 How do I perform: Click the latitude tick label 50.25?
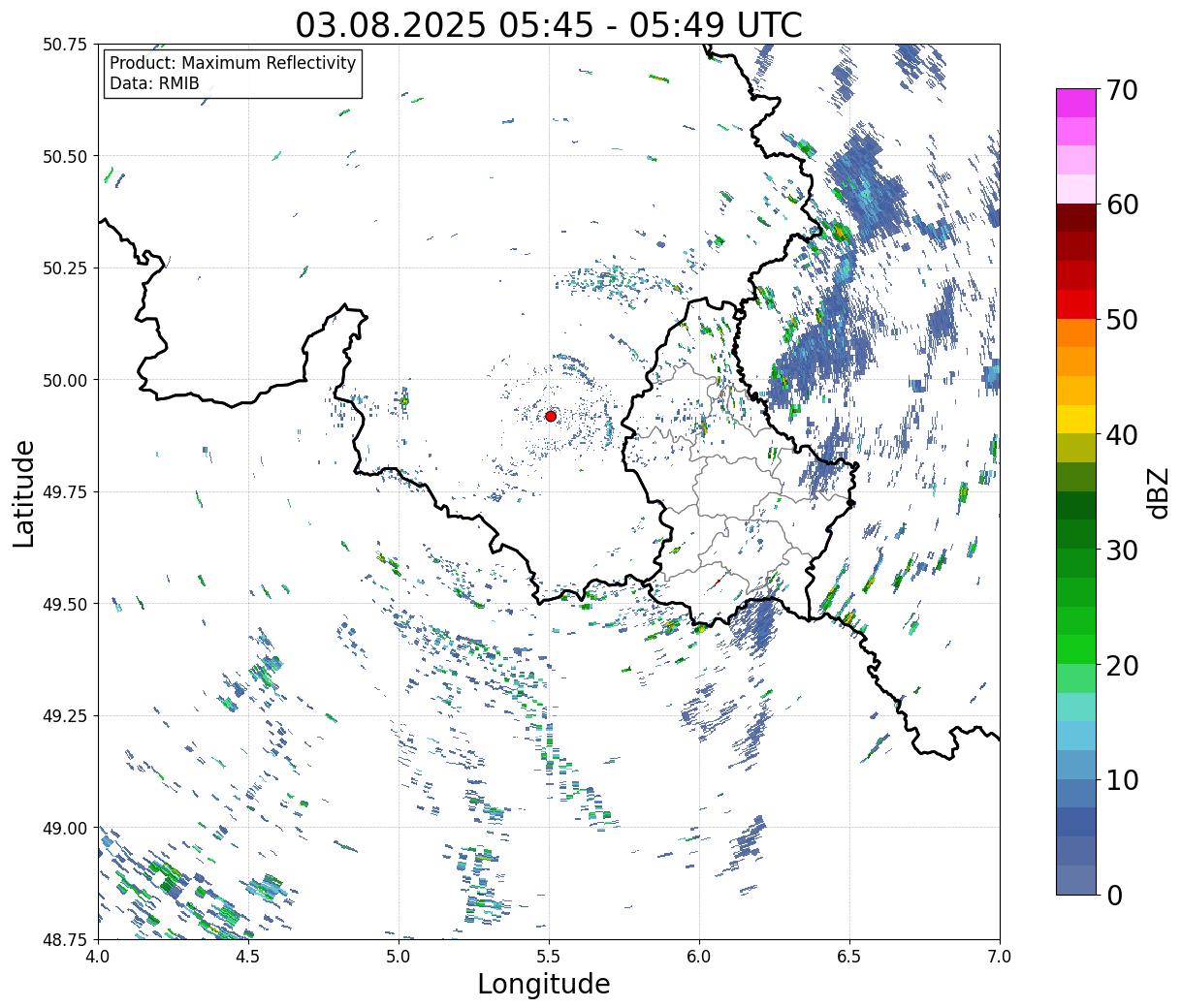tap(65, 268)
